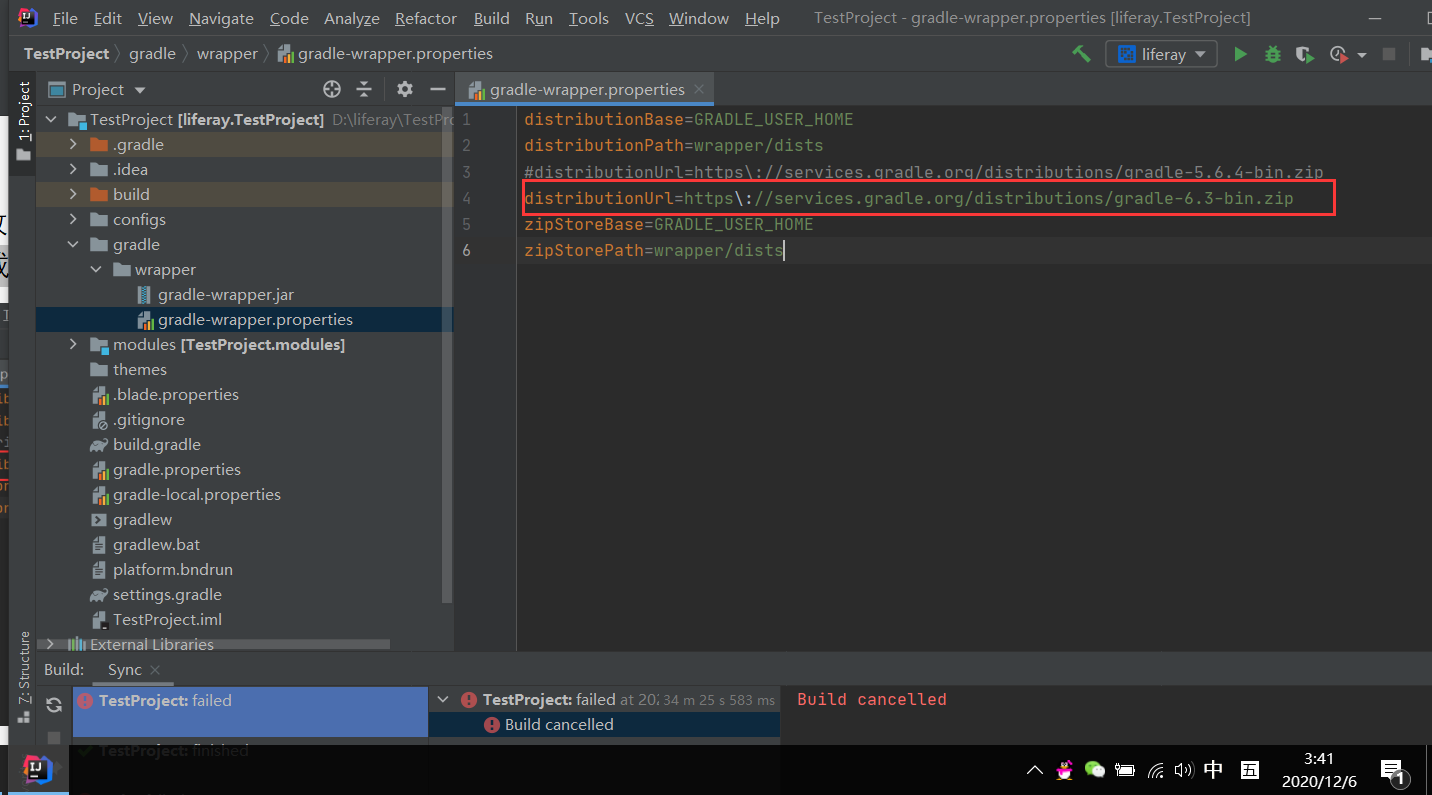Open the Build menu
The width and height of the screenshot is (1432, 795).
491,18
